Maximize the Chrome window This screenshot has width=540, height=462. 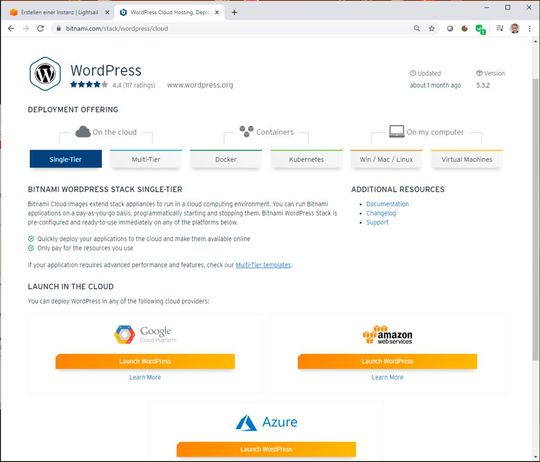pos(508,7)
